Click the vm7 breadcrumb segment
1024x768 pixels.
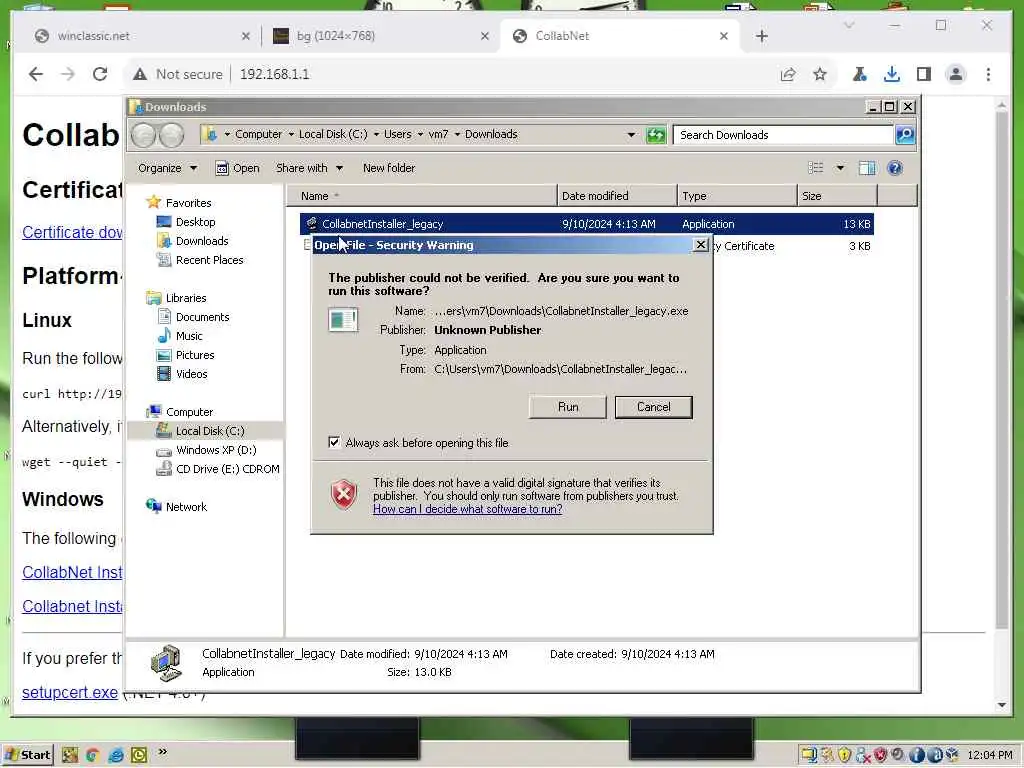pyautogui.click(x=438, y=135)
